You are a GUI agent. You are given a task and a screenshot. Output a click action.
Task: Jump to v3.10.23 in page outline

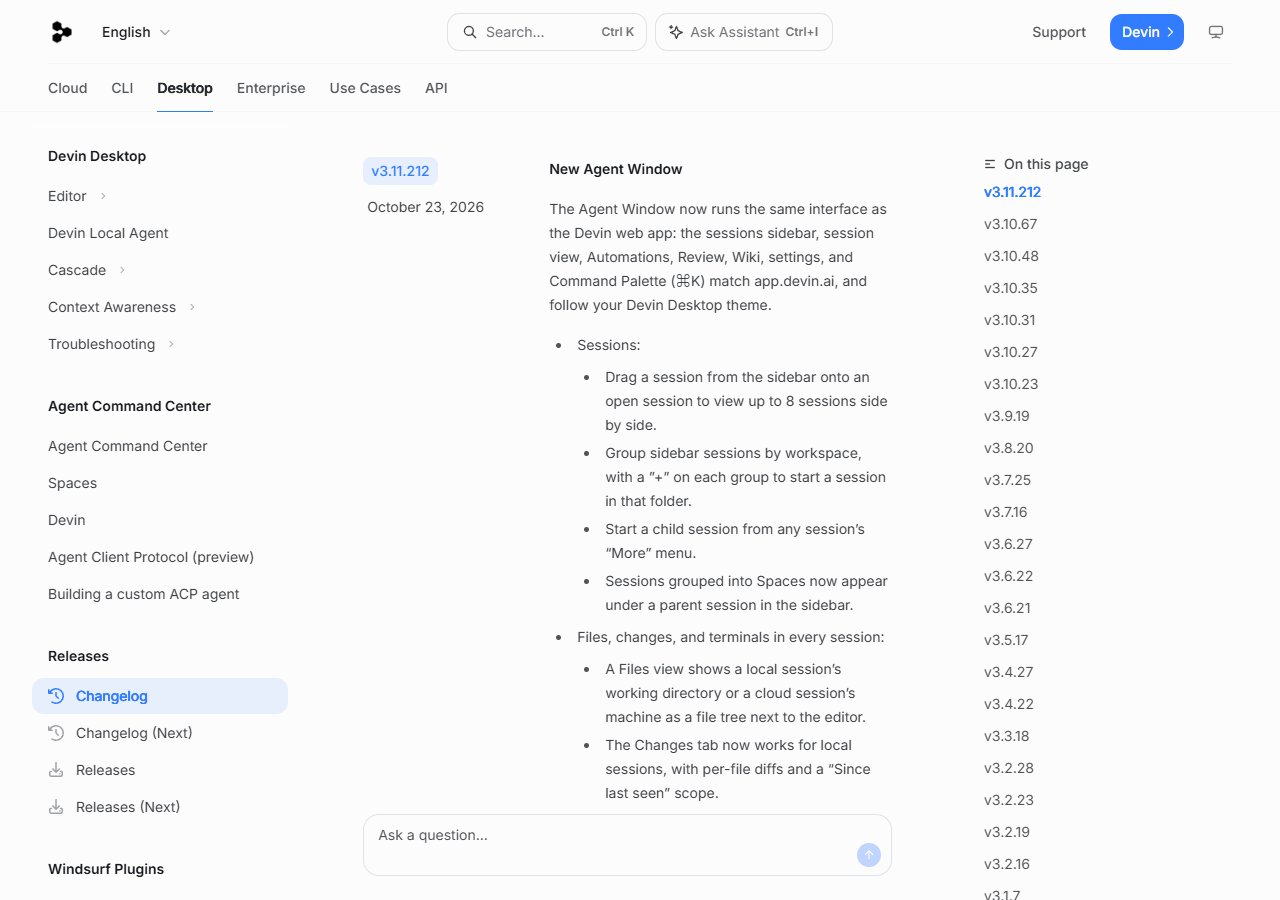(1011, 384)
